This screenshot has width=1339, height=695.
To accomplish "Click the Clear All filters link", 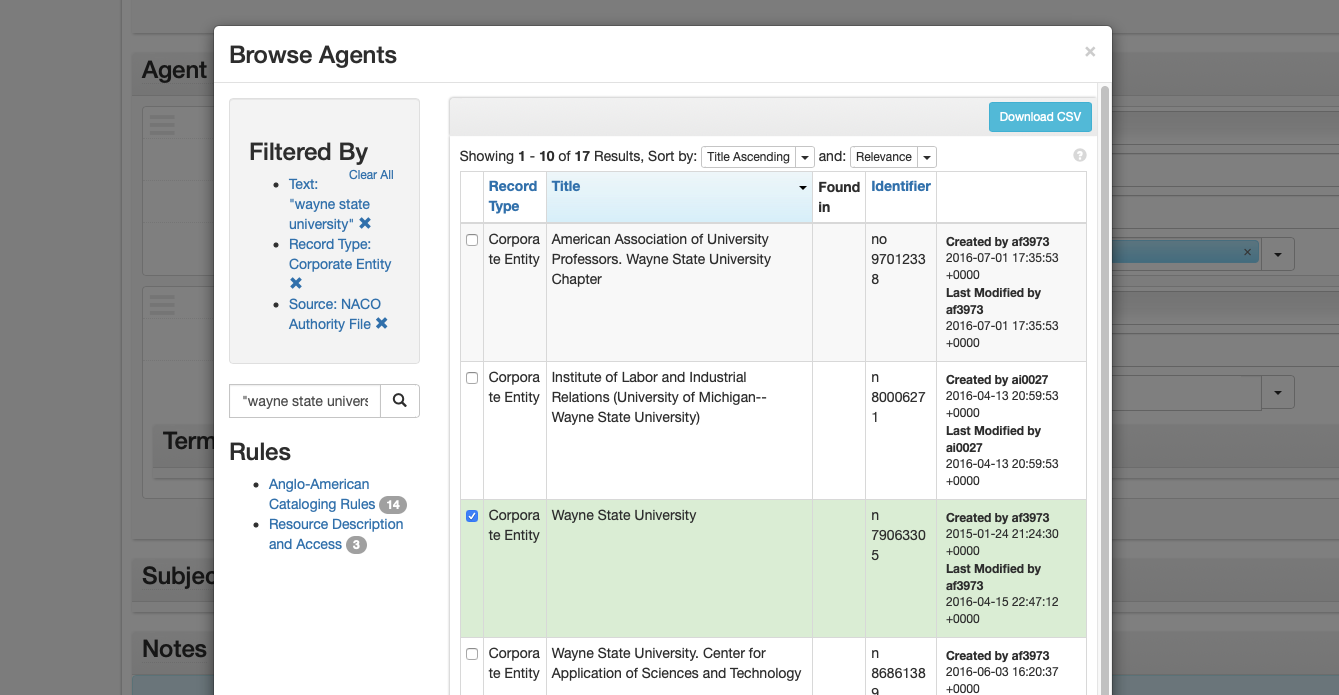I will (371, 175).
